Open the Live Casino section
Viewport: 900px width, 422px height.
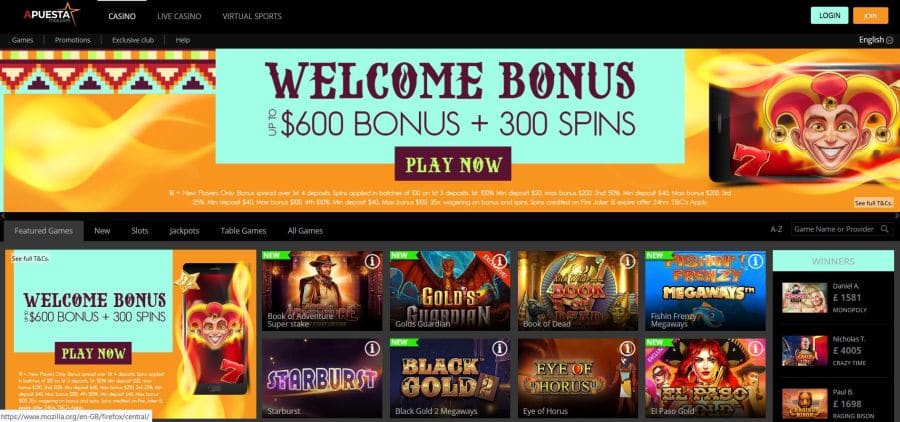click(179, 16)
